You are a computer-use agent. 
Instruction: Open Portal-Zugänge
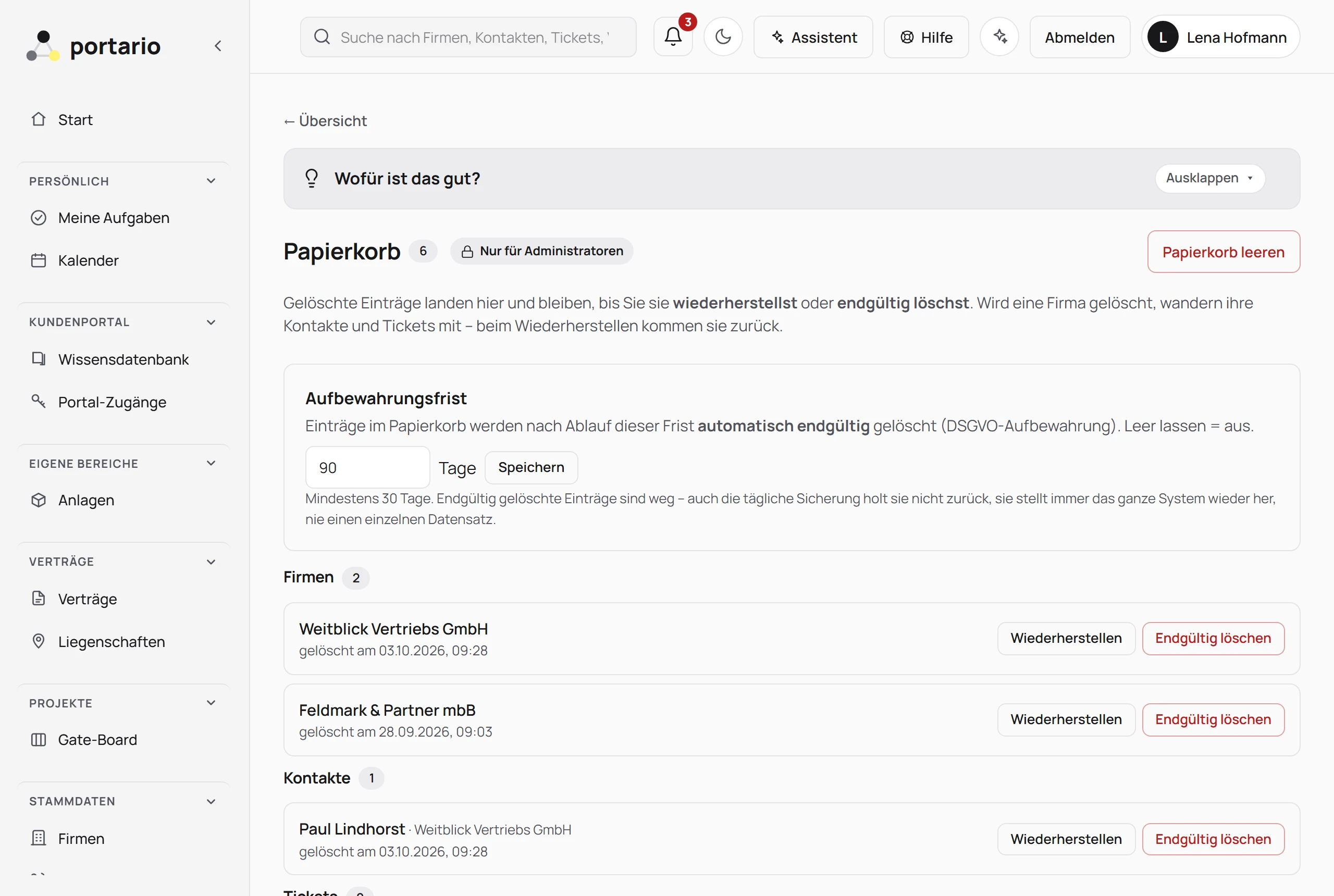coord(123,402)
